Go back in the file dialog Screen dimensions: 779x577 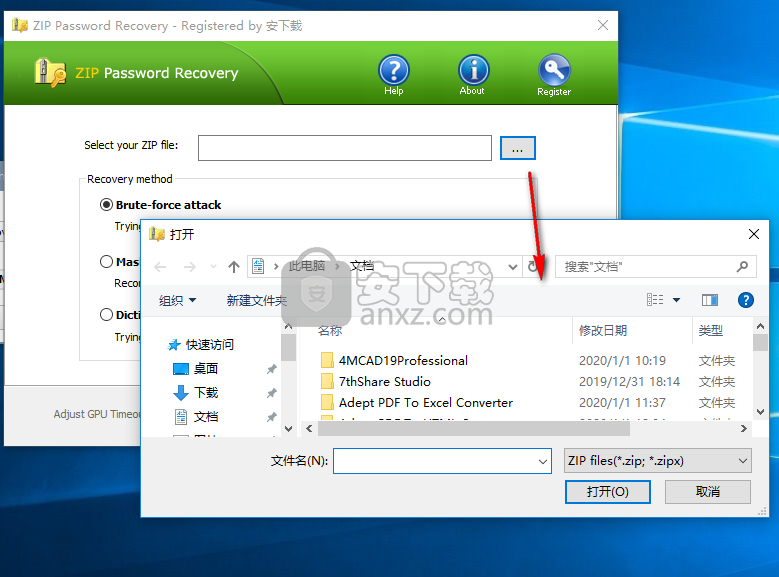(160, 267)
